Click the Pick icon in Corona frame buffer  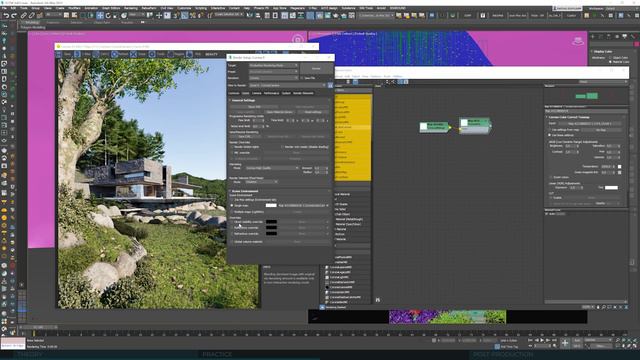(x=189, y=54)
